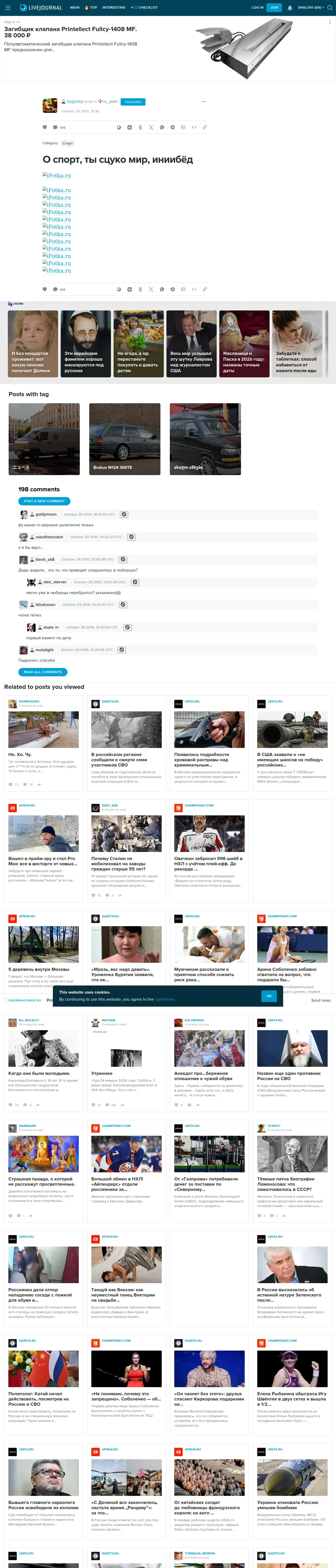This screenshot has height=1568, width=336.
Task: Click block icon next to shahr comment
Action: (x=127, y=627)
